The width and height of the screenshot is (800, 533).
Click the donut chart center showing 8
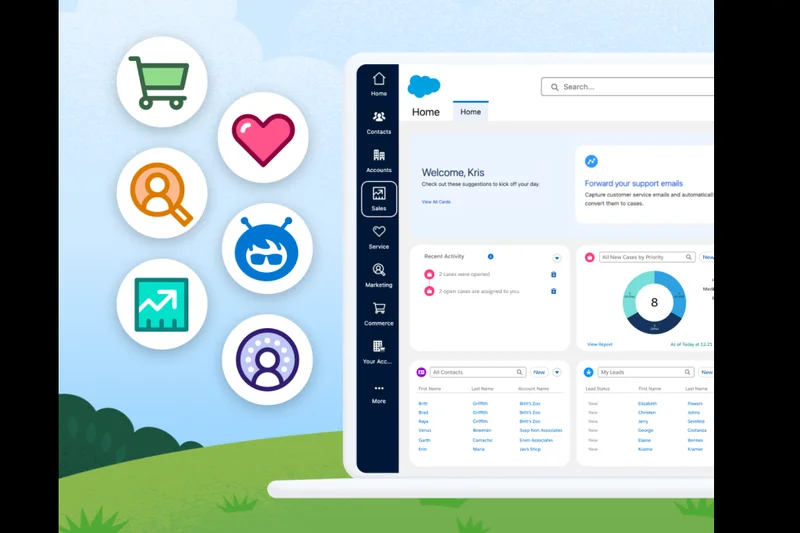654,302
